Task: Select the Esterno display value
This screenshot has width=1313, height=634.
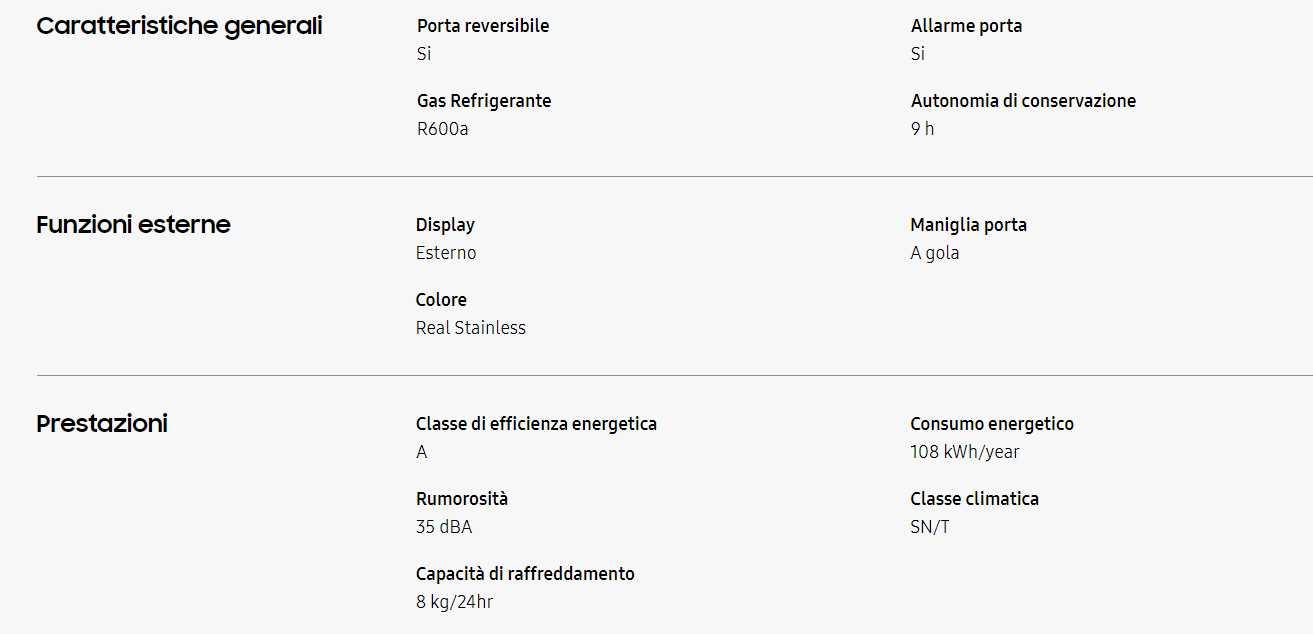Action: coord(446,253)
